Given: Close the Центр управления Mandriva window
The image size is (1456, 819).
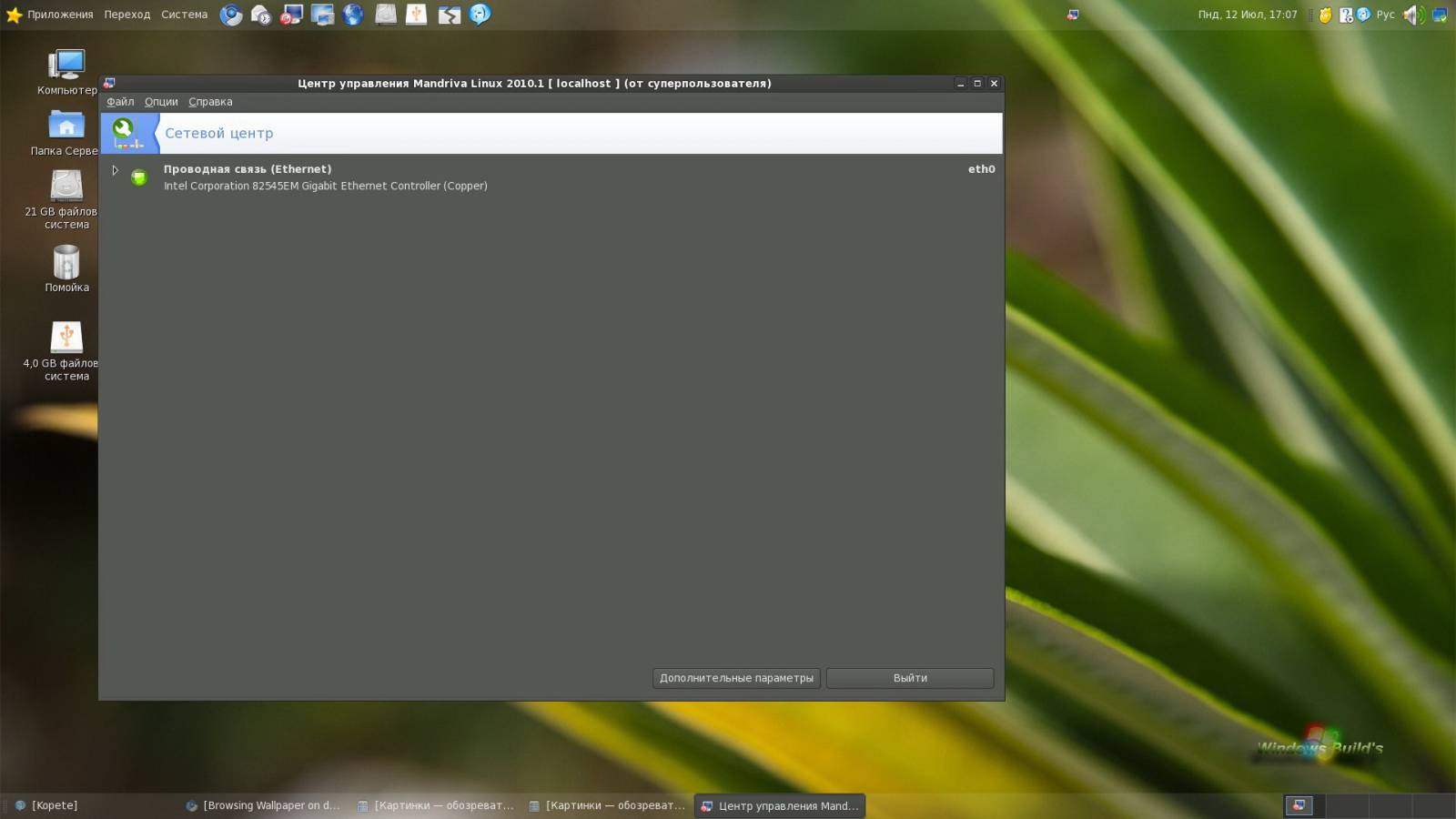Looking at the screenshot, I should tap(994, 83).
